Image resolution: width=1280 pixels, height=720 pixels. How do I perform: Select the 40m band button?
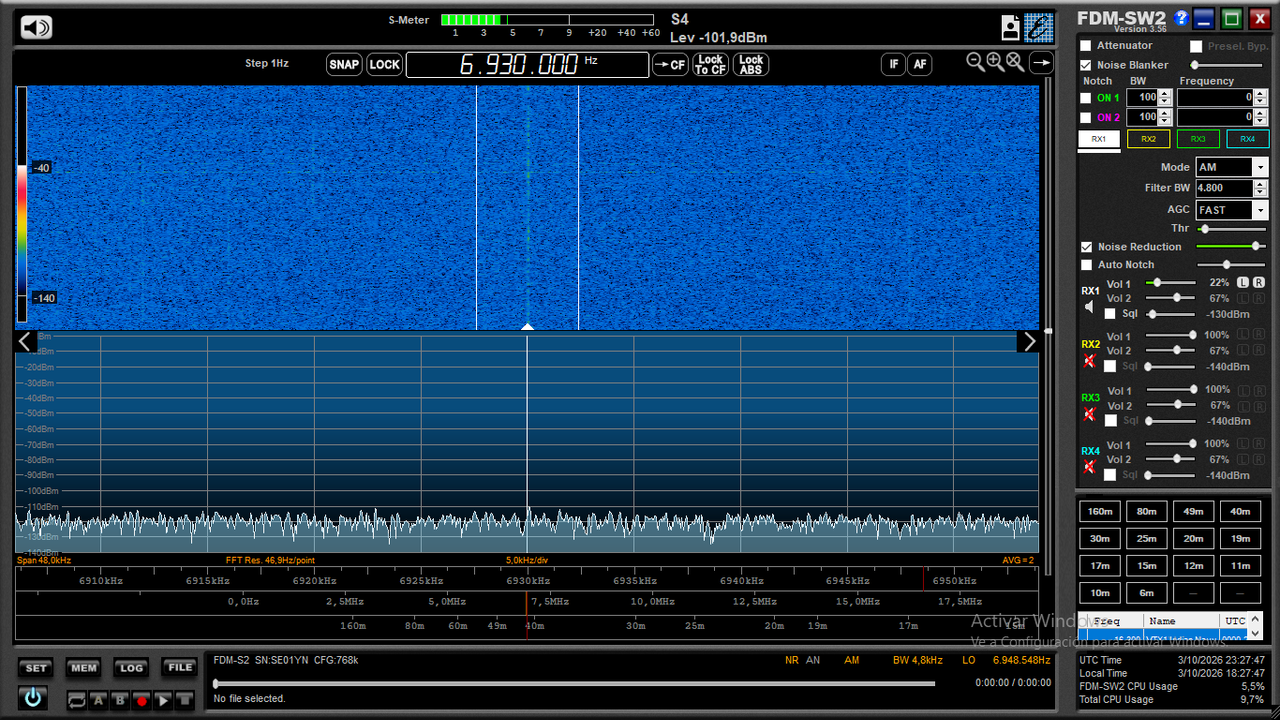pyautogui.click(x=1240, y=511)
